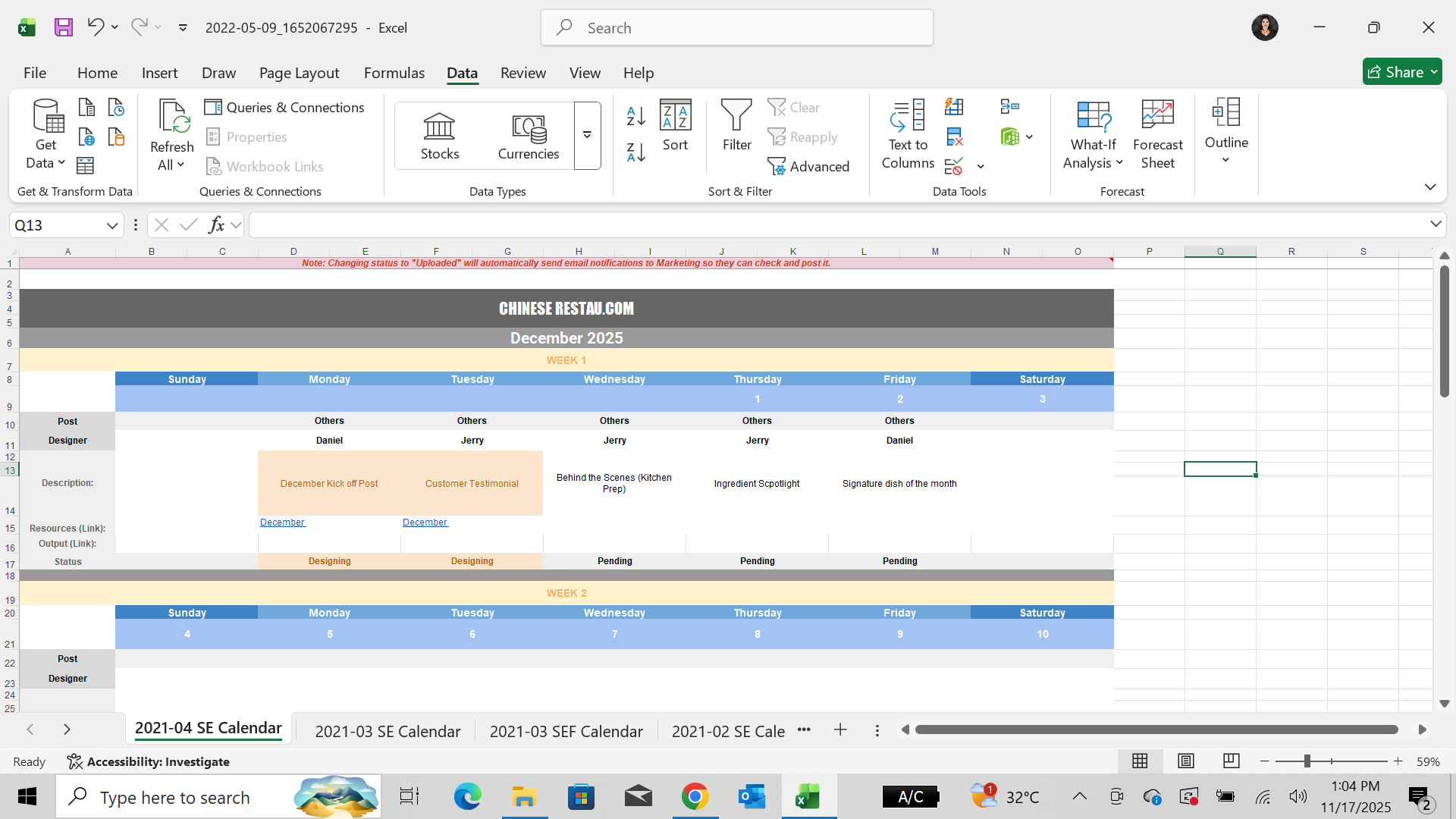
Task: Expand the Name Box dropdown
Action: 112,225
